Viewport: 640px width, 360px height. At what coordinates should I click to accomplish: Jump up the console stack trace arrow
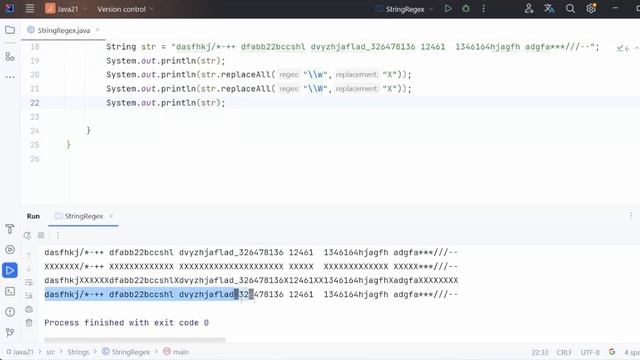coord(29,255)
